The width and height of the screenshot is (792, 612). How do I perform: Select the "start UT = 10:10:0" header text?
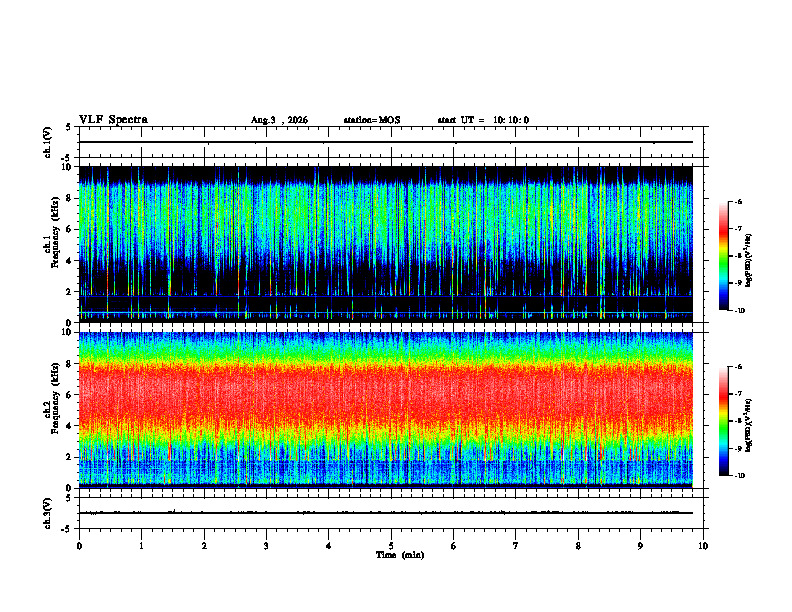click(x=483, y=120)
